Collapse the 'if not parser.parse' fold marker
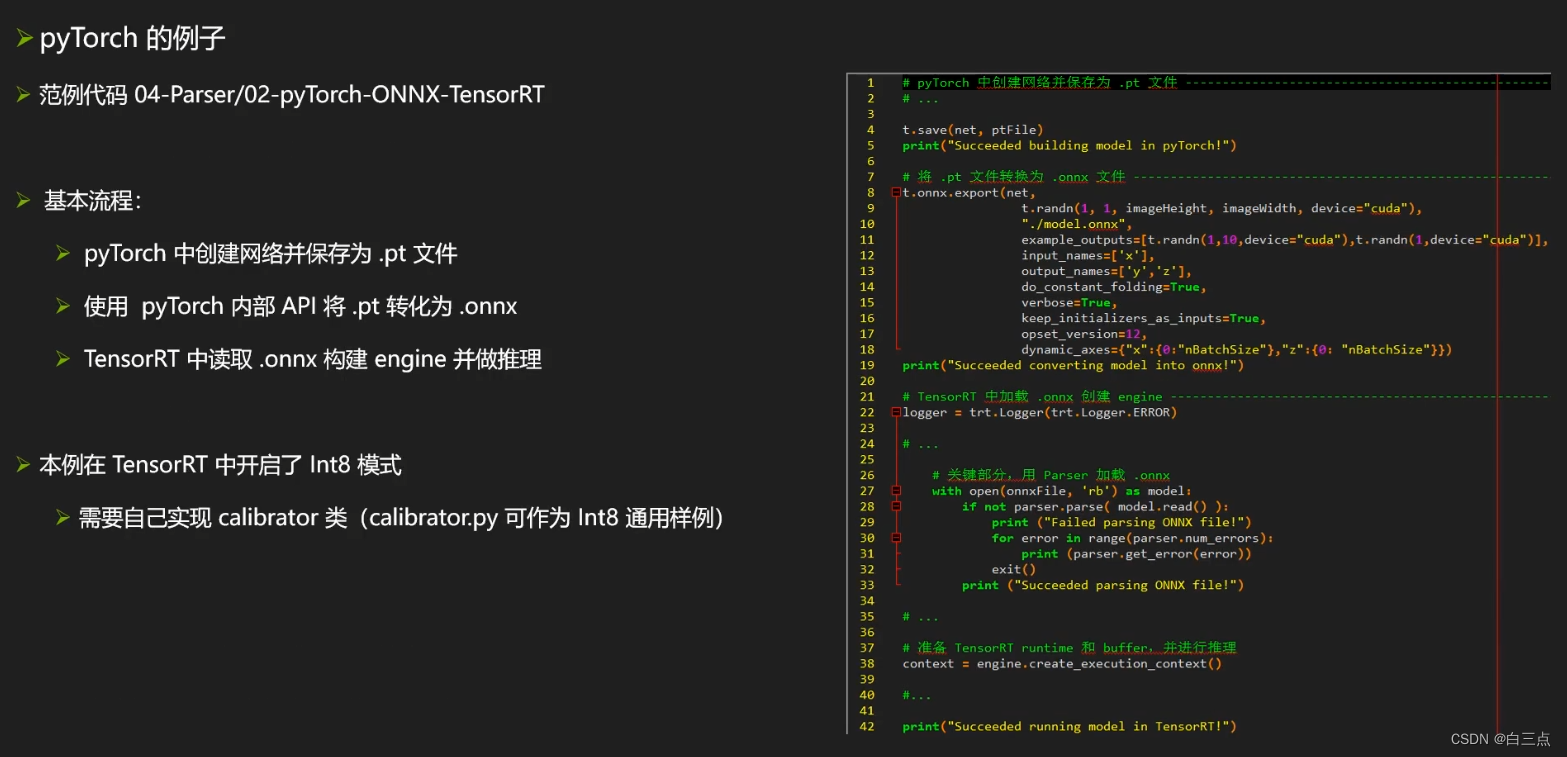Screen dimensions: 1567x757 click(x=896, y=506)
